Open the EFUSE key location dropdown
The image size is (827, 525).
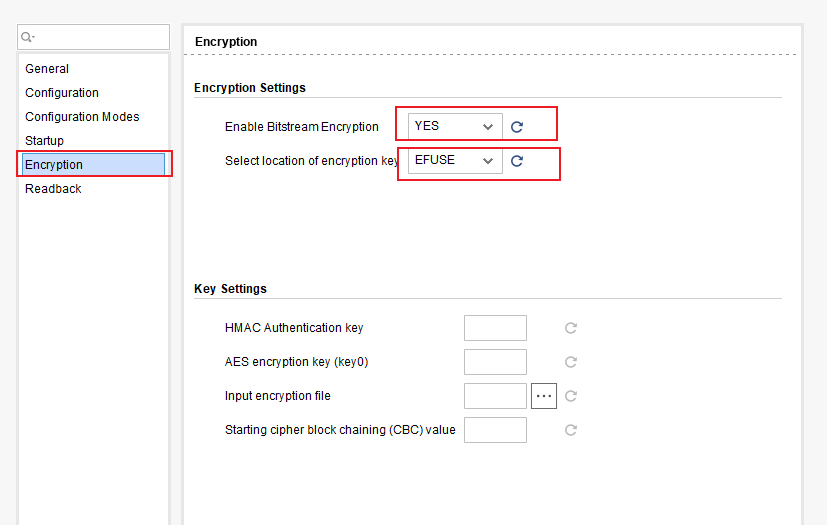click(455, 160)
